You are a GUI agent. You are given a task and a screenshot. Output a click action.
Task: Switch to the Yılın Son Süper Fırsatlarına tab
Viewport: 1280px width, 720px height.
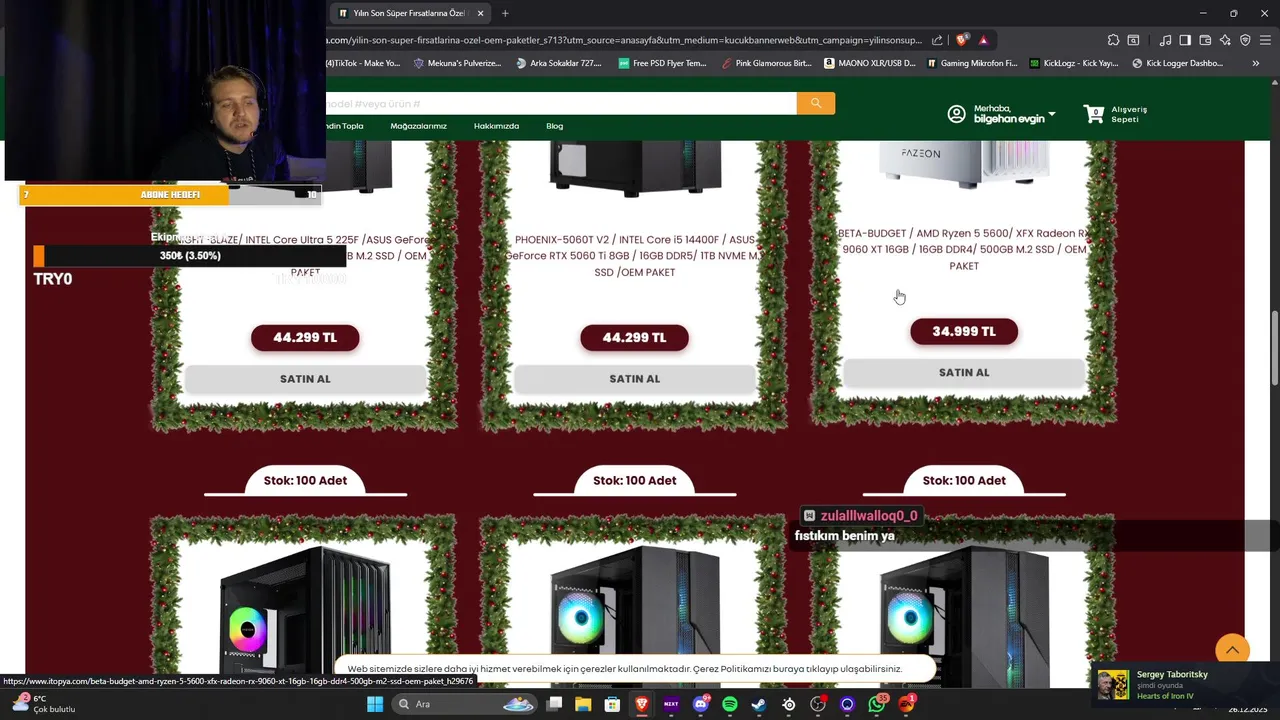(x=410, y=13)
